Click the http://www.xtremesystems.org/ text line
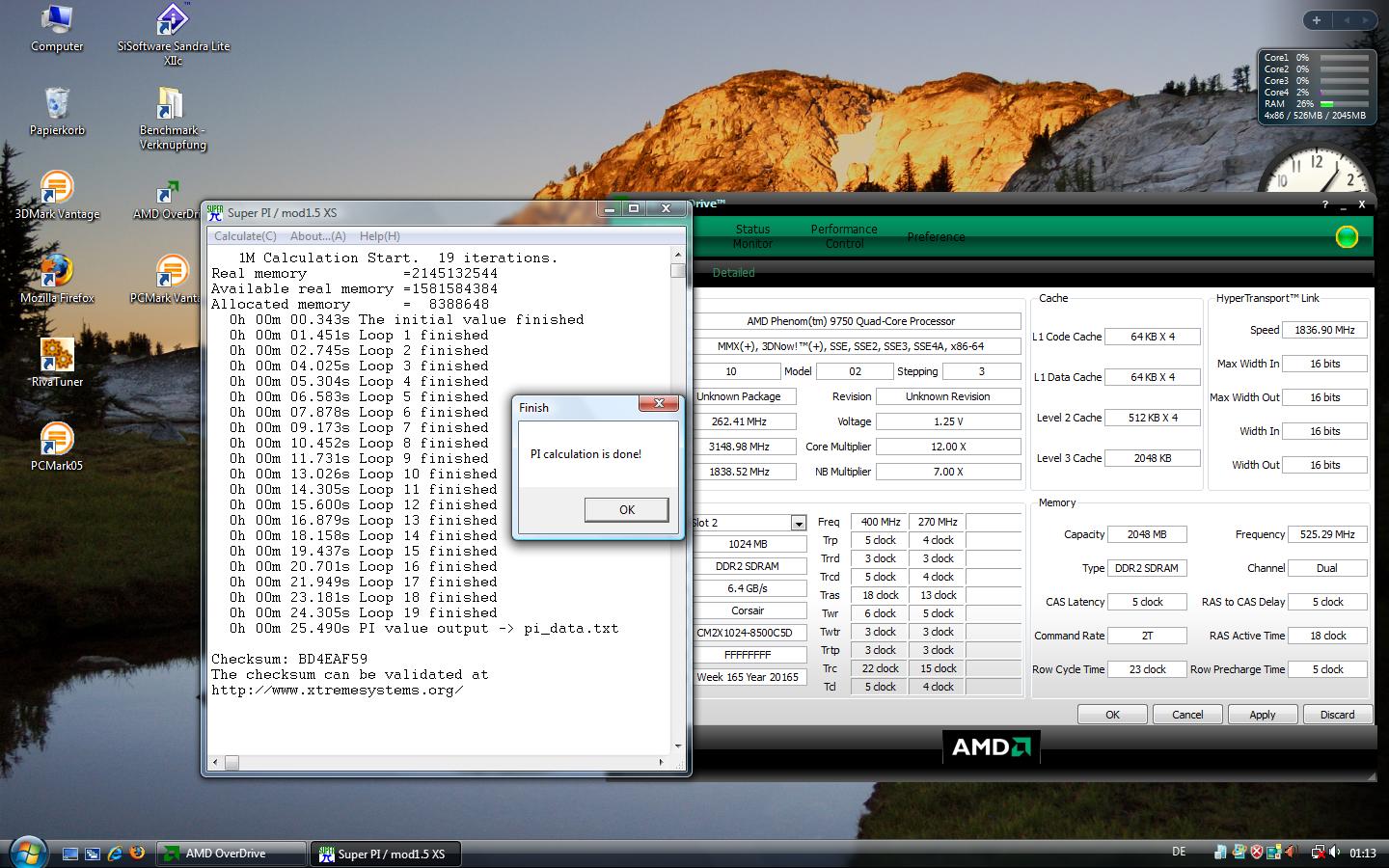1389x868 pixels. tap(338, 691)
